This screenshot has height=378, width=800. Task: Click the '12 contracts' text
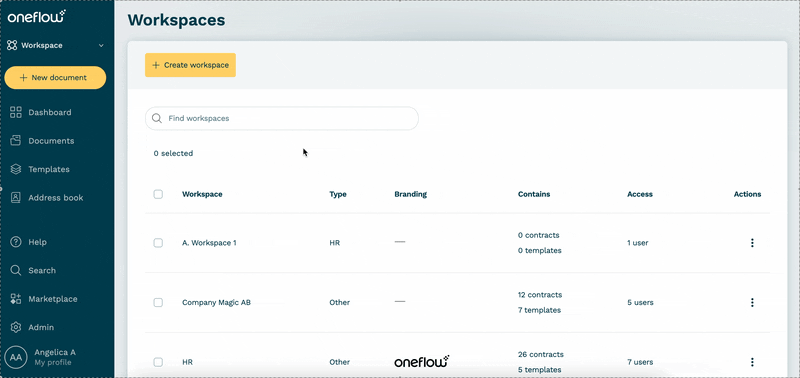[540, 295]
